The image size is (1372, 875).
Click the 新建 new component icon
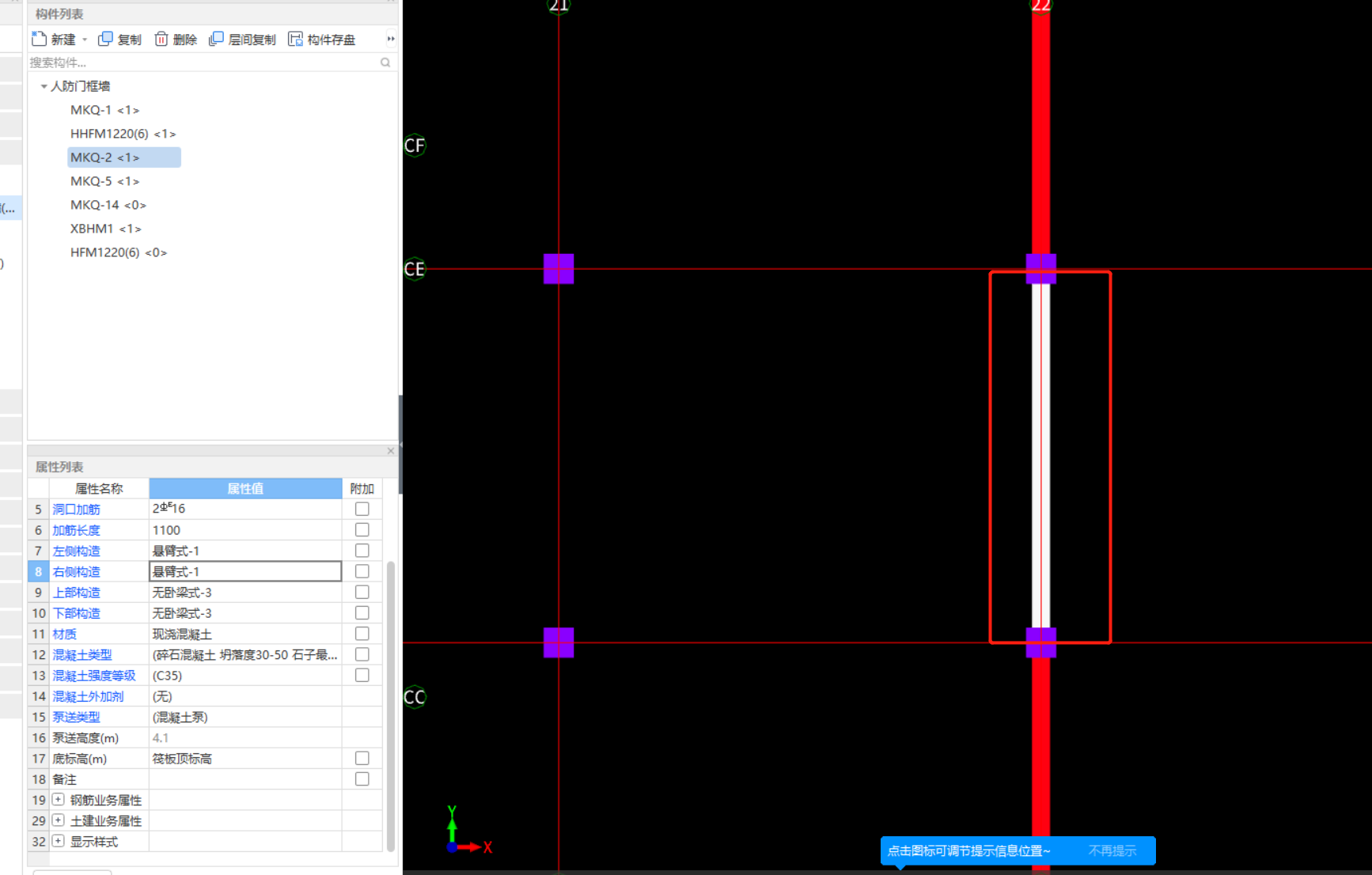click(x=39, y=39)
